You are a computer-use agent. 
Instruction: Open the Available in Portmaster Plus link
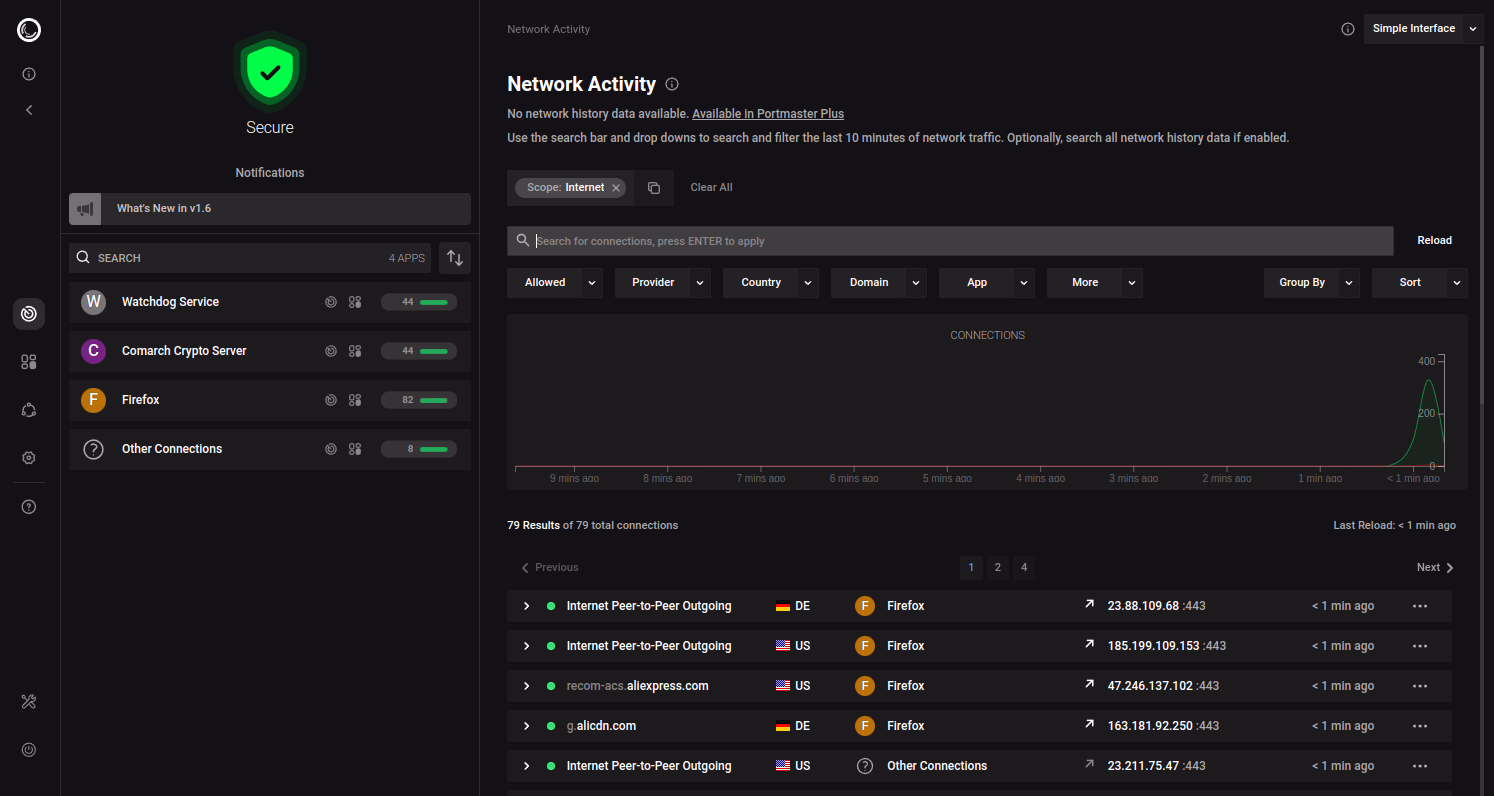click(767, 114)
